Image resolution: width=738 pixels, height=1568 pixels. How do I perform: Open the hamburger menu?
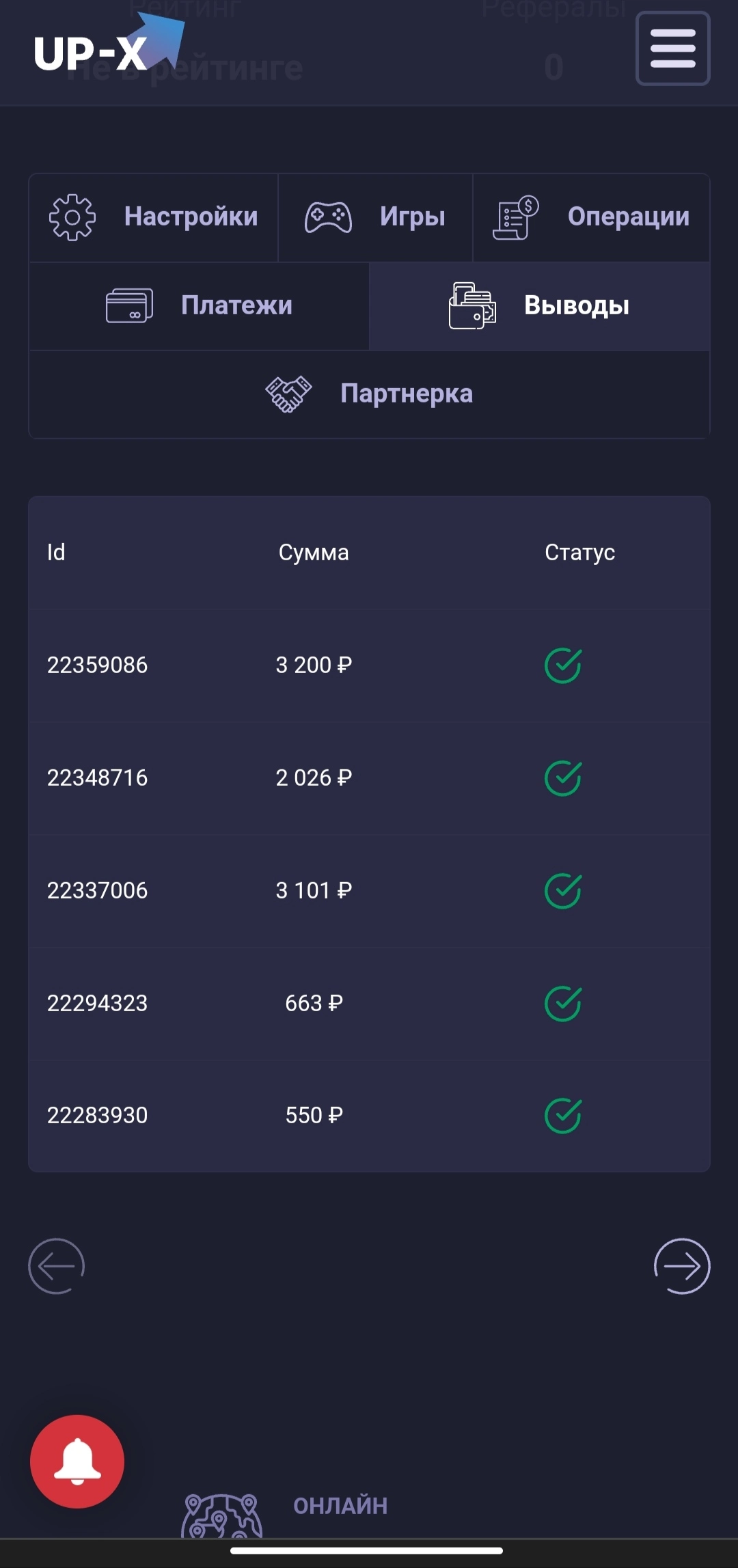pyautogui.click(x=673, y=49)
